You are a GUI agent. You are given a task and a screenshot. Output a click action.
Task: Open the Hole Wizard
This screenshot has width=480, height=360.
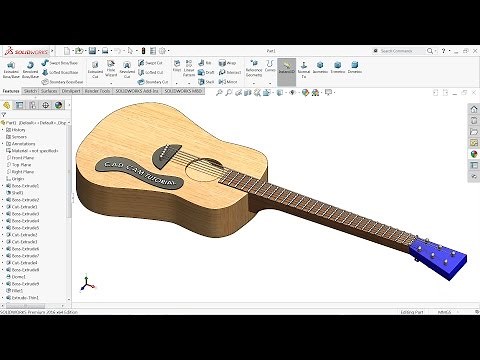tap(111, 69)
